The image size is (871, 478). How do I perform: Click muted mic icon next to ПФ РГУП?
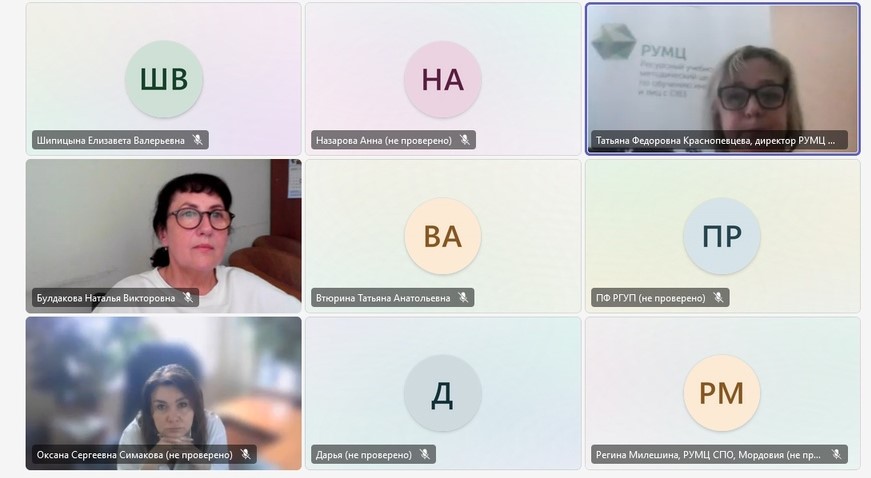[x=718, y=298]
